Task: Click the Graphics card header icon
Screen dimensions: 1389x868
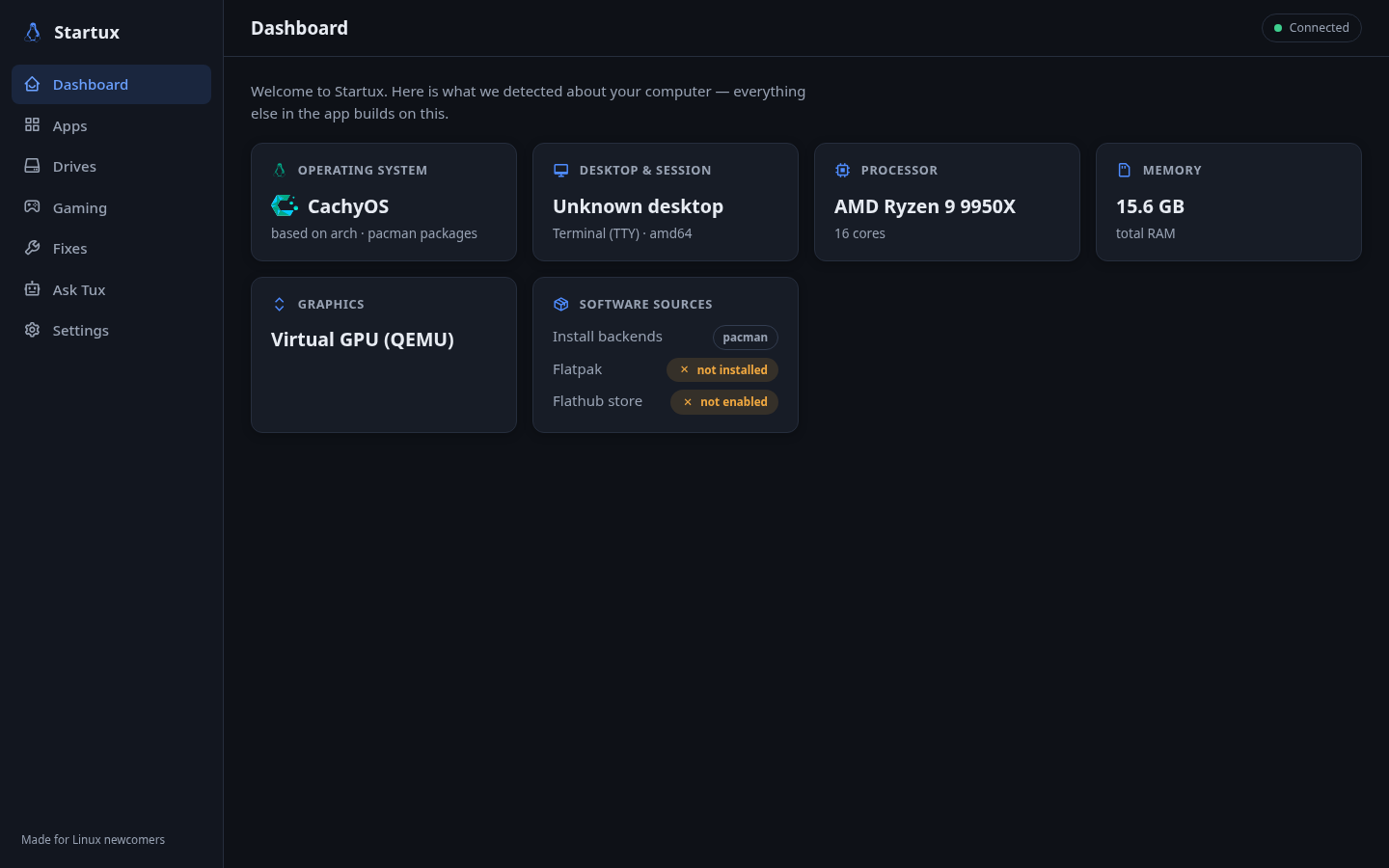Action: [280, 304]
